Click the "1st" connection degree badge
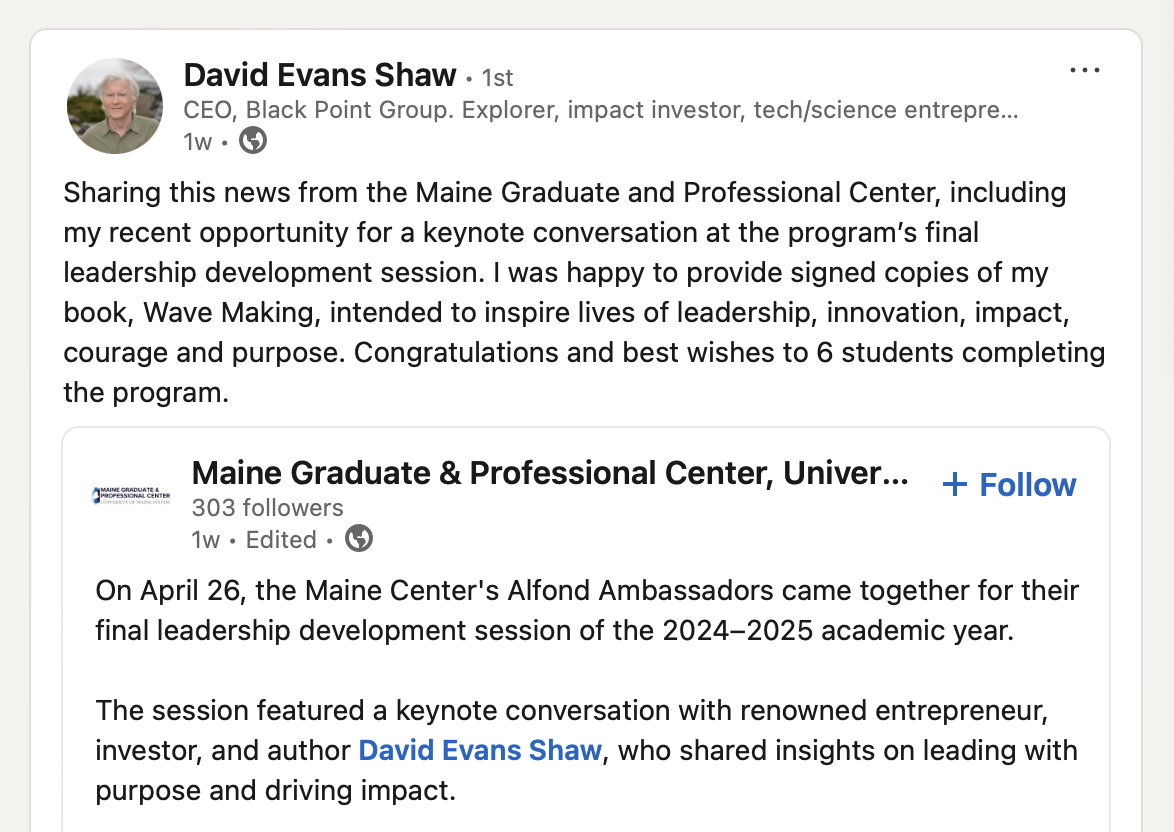Image resolution: width=1174 pixels, height=832 pixels. click(x=497, y=77)
